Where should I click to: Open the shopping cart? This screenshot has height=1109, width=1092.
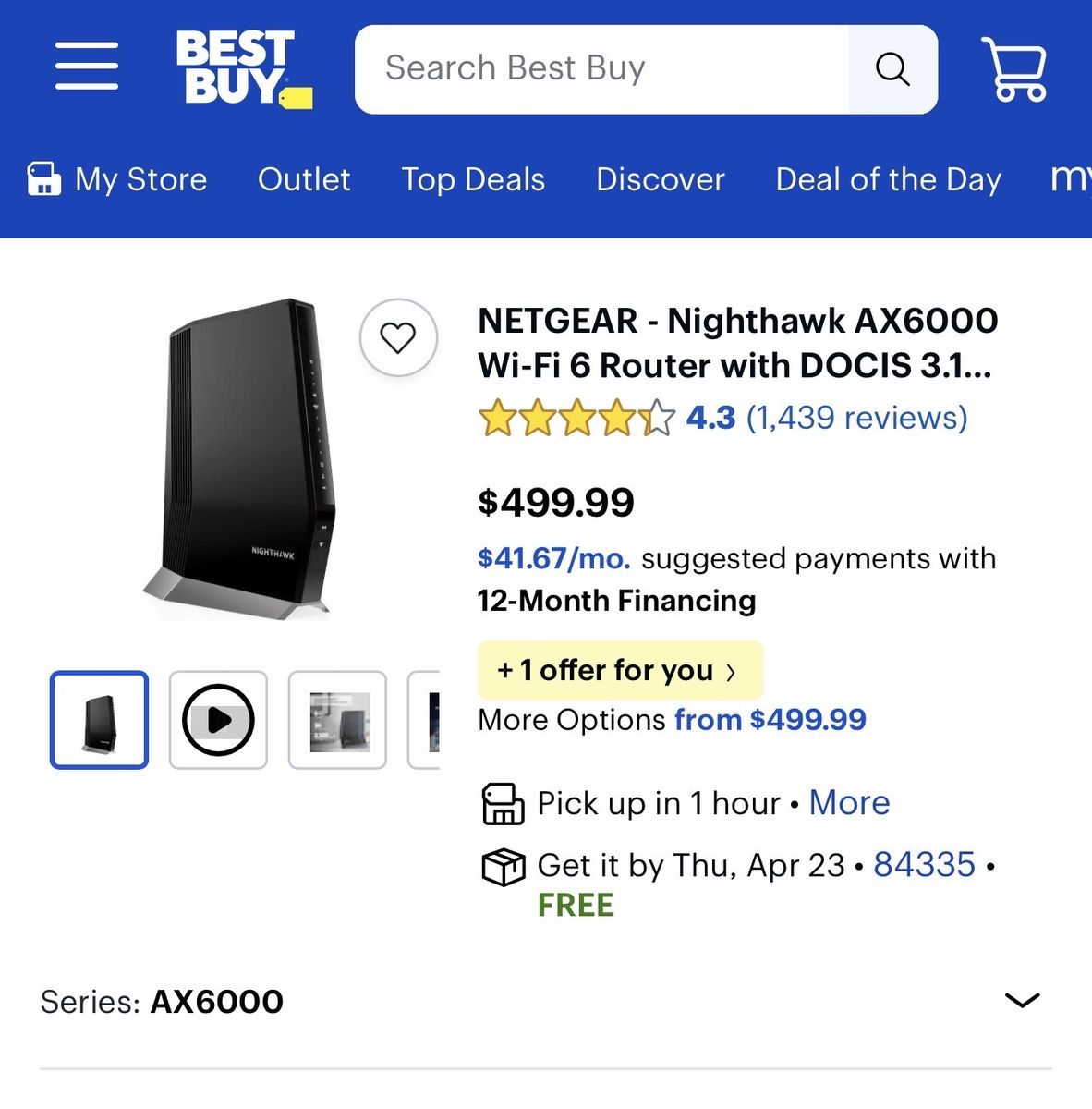(1016, 69)
